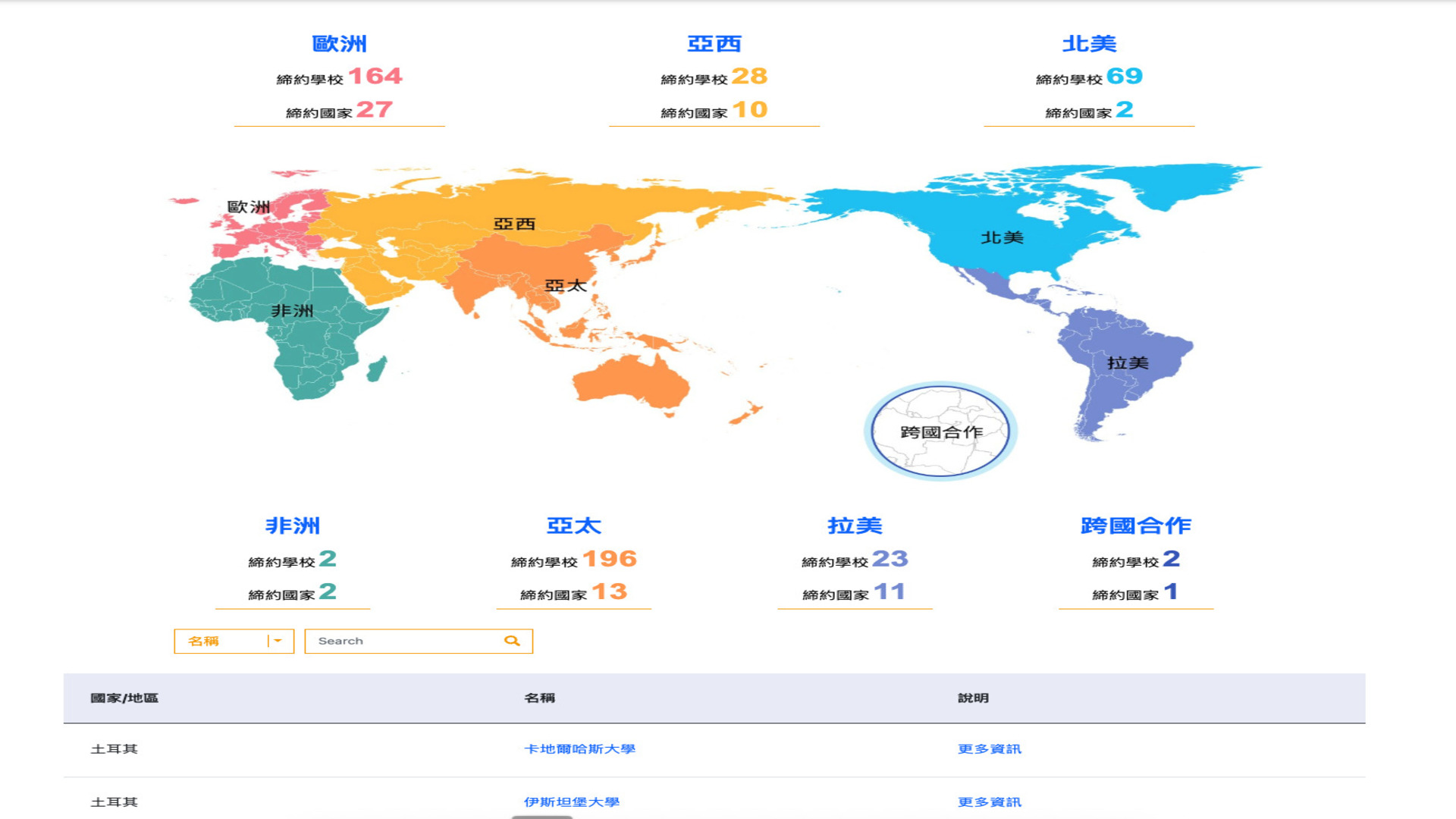Click the 跨國合作 section heading
Screen dimensions: 1456x819
click(x=1135, y=524)
